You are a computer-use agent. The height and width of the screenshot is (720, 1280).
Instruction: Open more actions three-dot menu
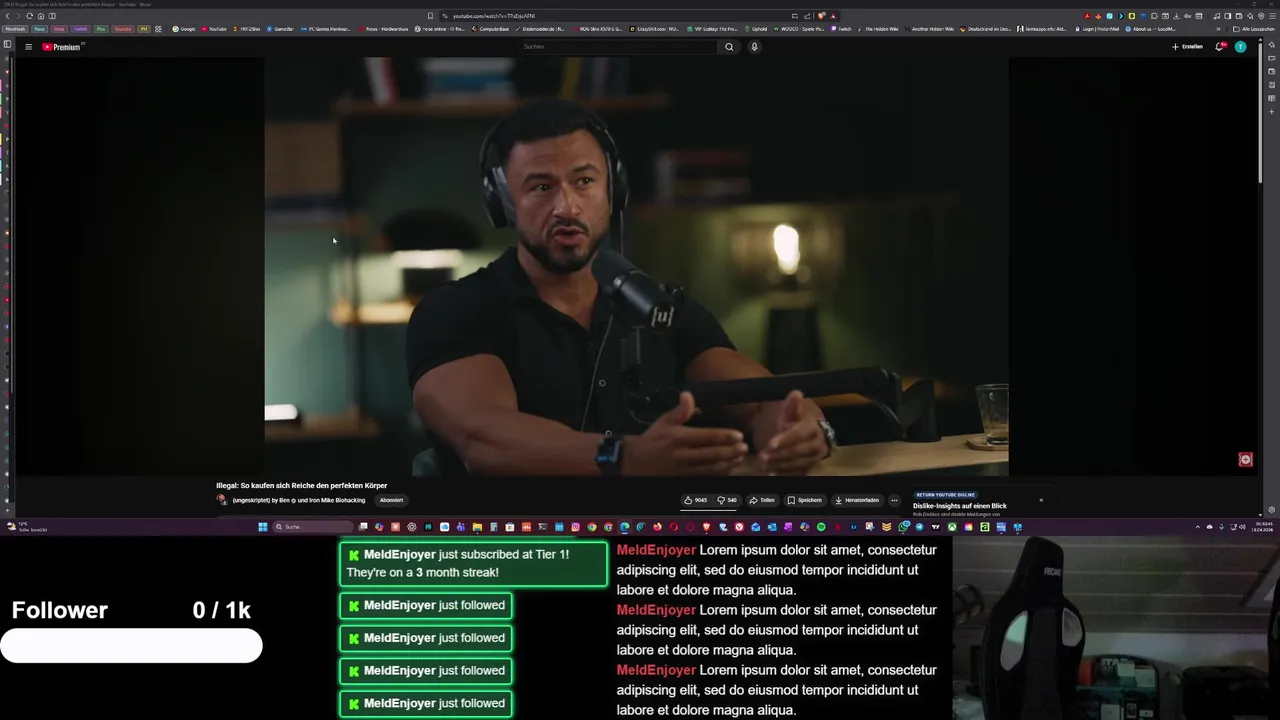894,500
